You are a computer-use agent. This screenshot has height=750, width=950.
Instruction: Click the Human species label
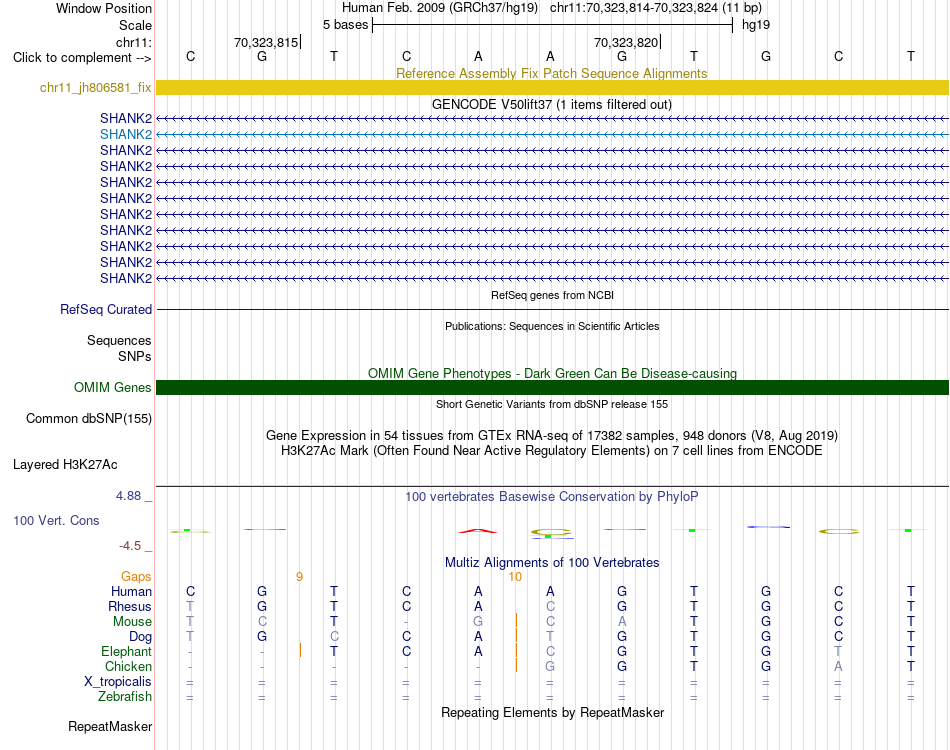[131, 591]
